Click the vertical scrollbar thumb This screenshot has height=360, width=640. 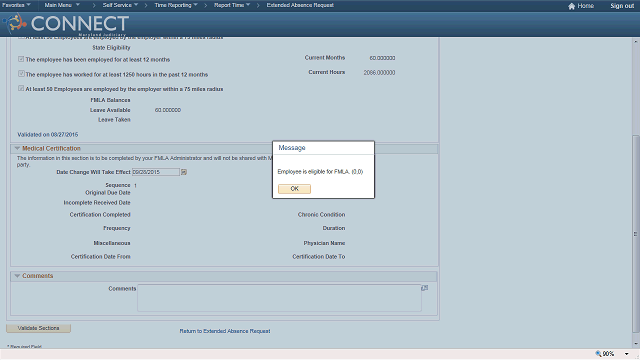pyautogui.click(x=636, y=234)
